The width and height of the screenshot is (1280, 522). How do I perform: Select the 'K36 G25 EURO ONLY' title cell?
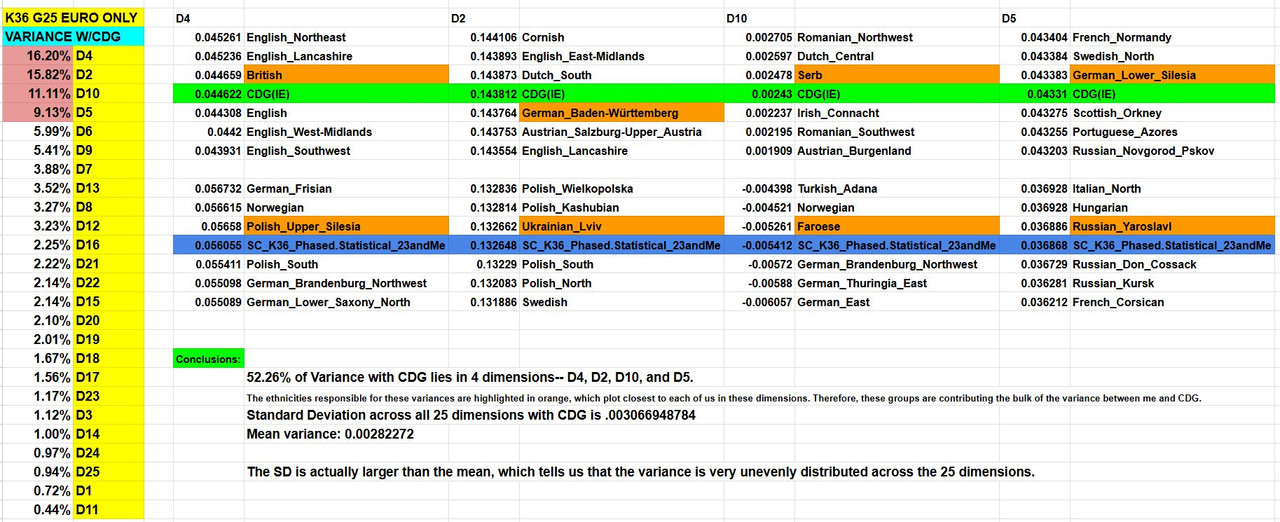coord(72,18)
